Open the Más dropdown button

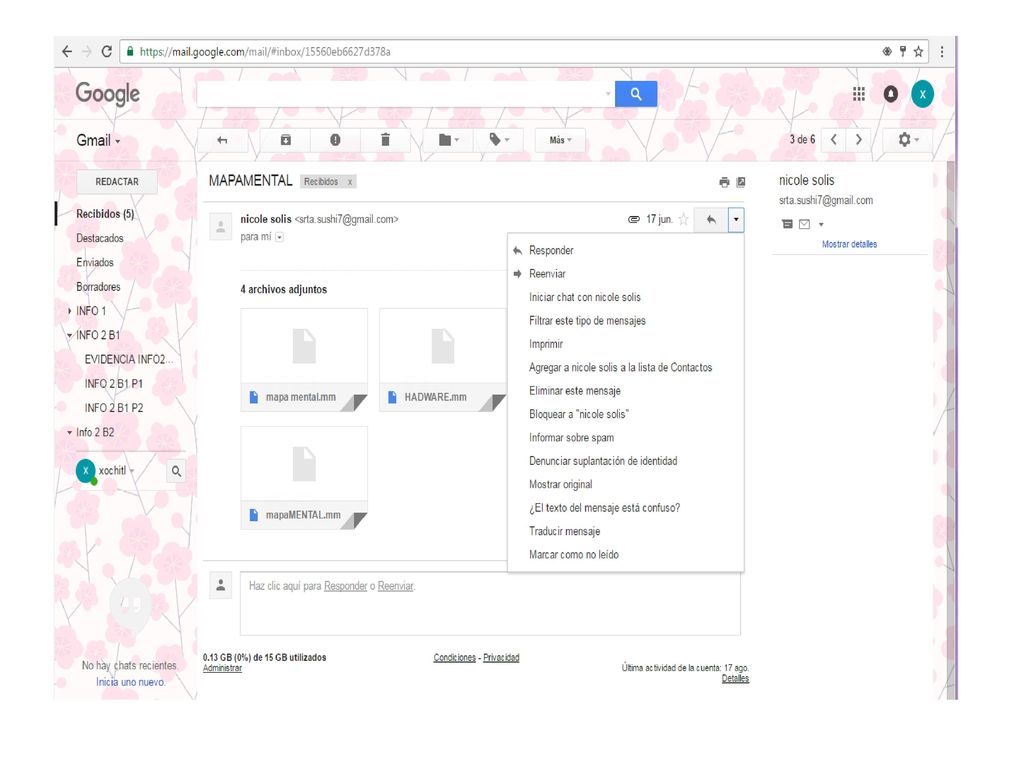click(560, 140)
